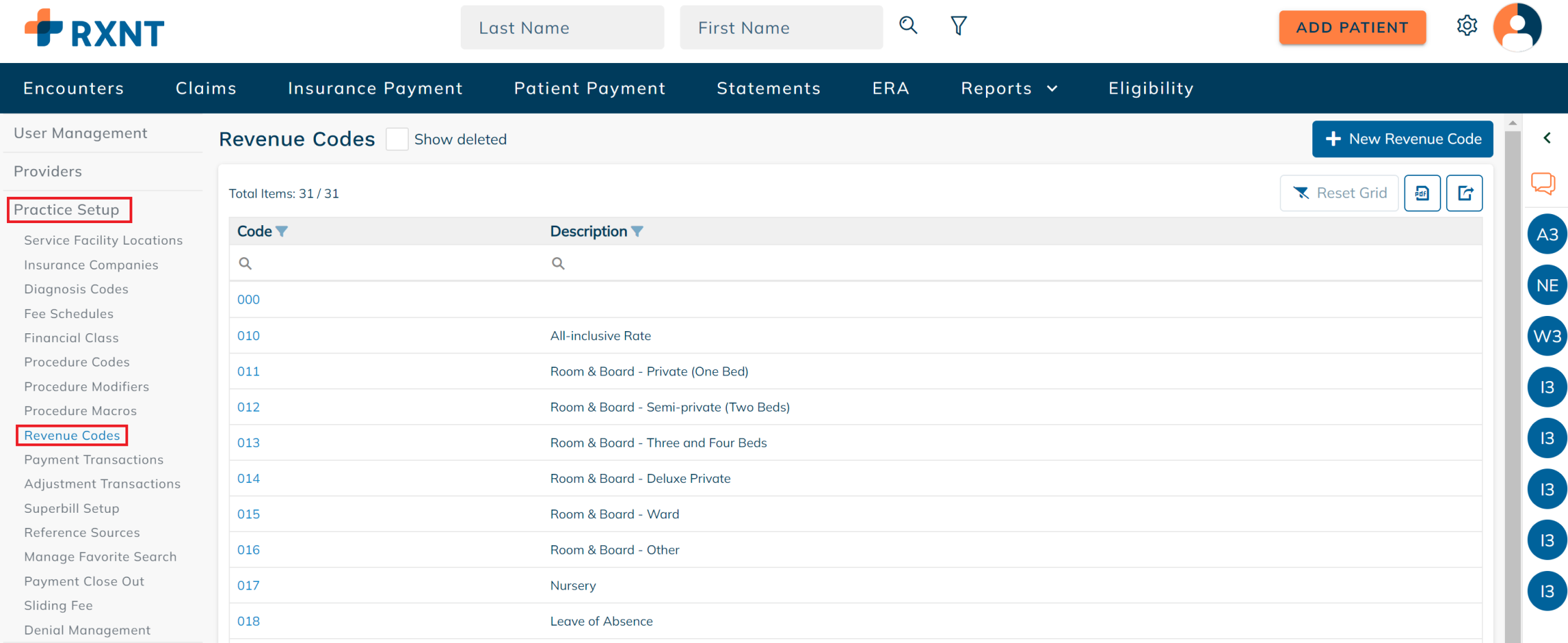This screenshot has width=1568, height=643.
Task: Click the user profile avatar
Action: [1517, 28]
